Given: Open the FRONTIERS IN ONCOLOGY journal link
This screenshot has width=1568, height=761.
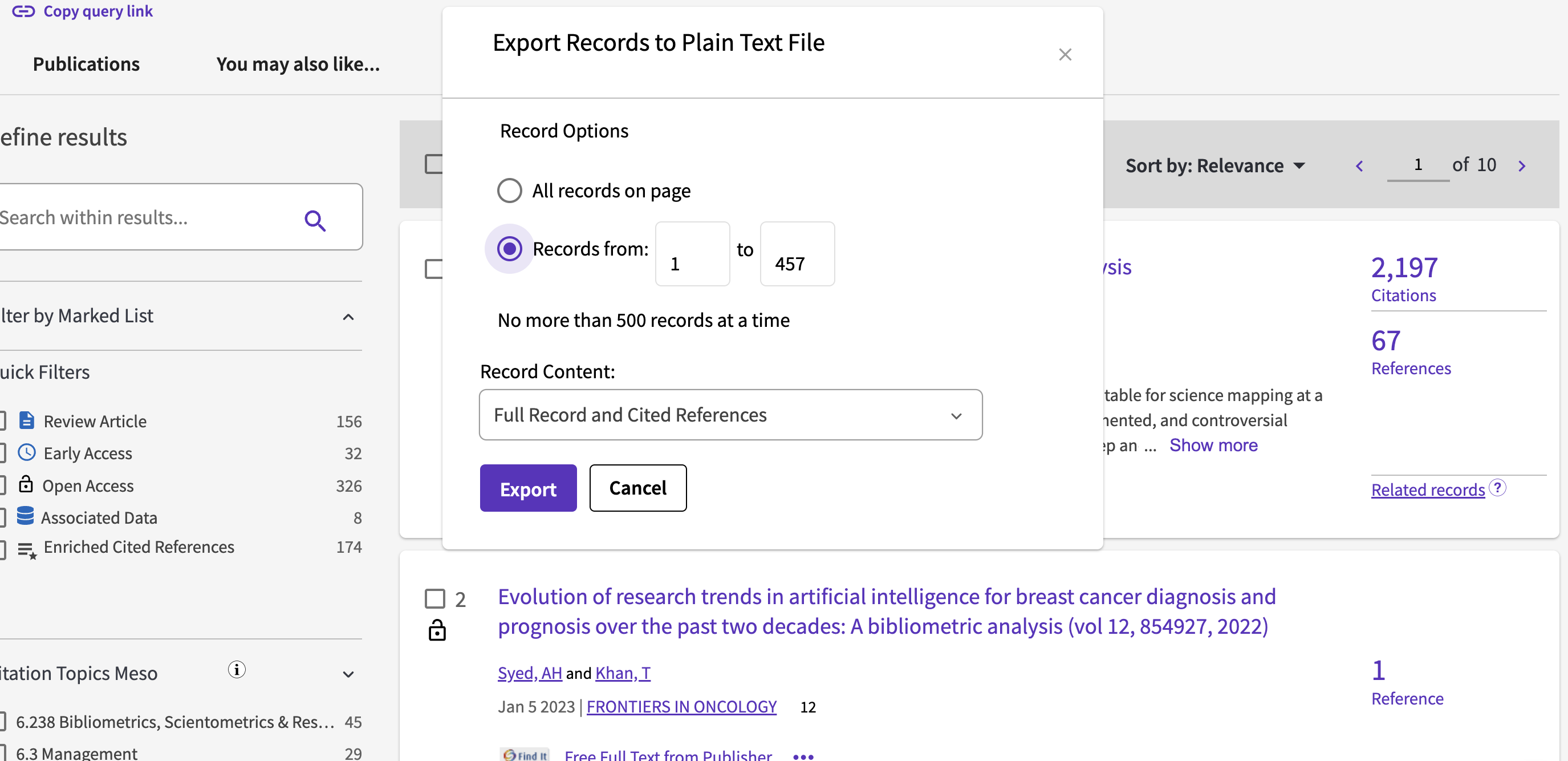Looking at the screenshot, I should pyautogui.click(x=681, y=706).
